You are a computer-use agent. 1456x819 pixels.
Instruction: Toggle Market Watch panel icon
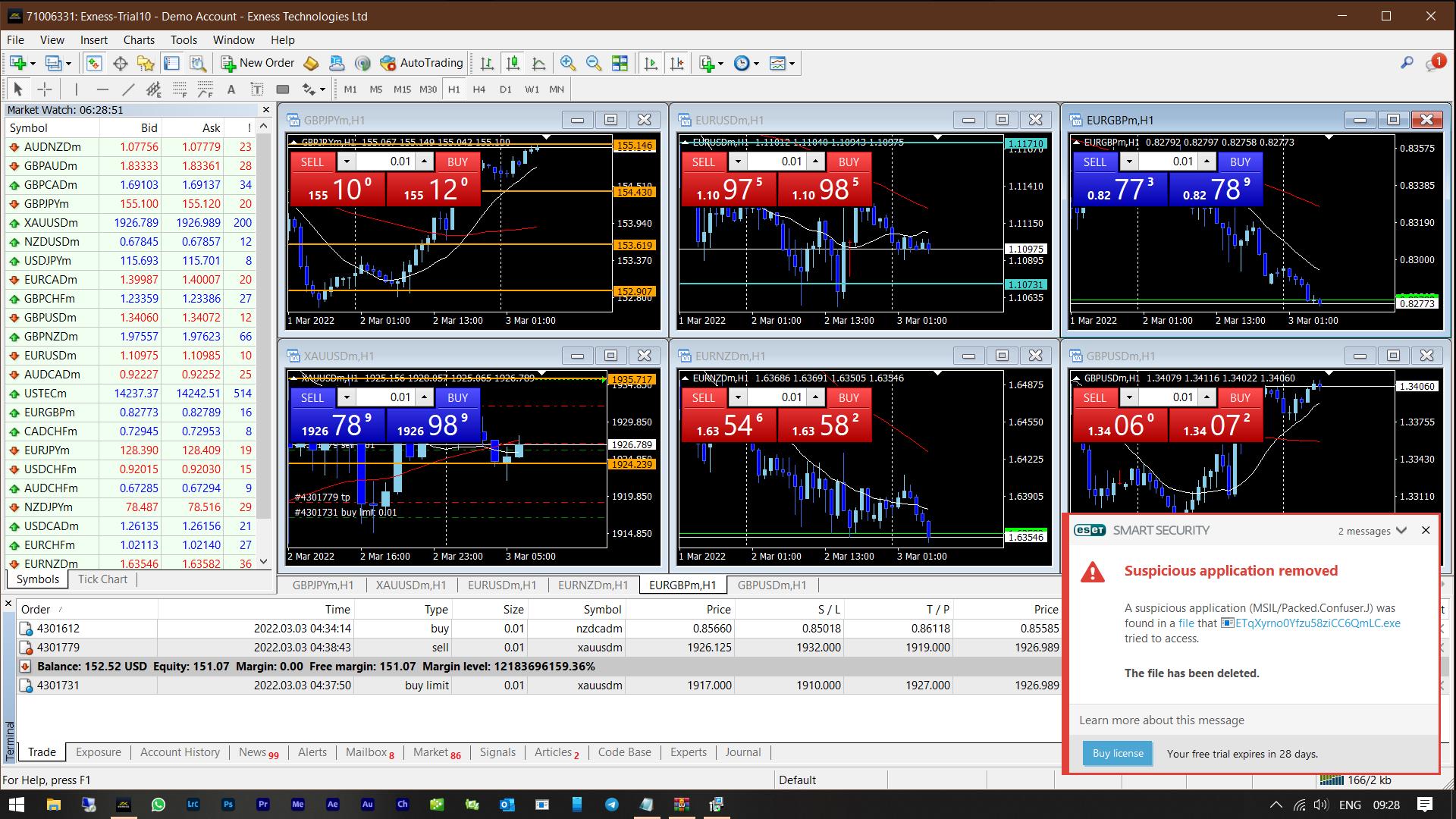click(x=94, y=63)
